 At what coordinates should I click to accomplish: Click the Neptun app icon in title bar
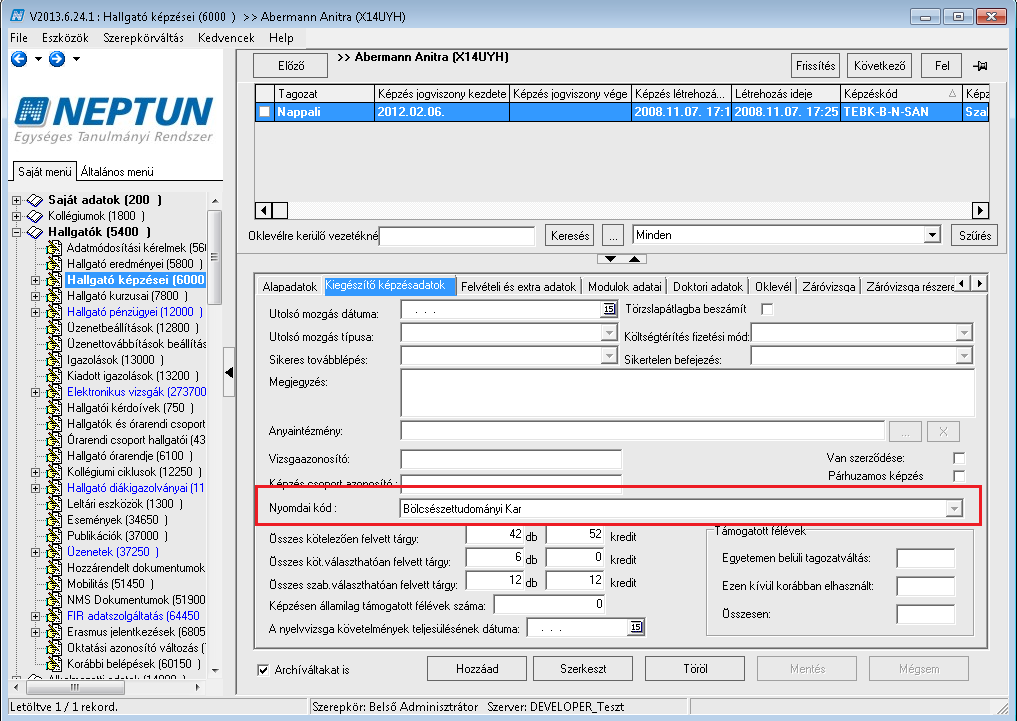coord(18,16)
